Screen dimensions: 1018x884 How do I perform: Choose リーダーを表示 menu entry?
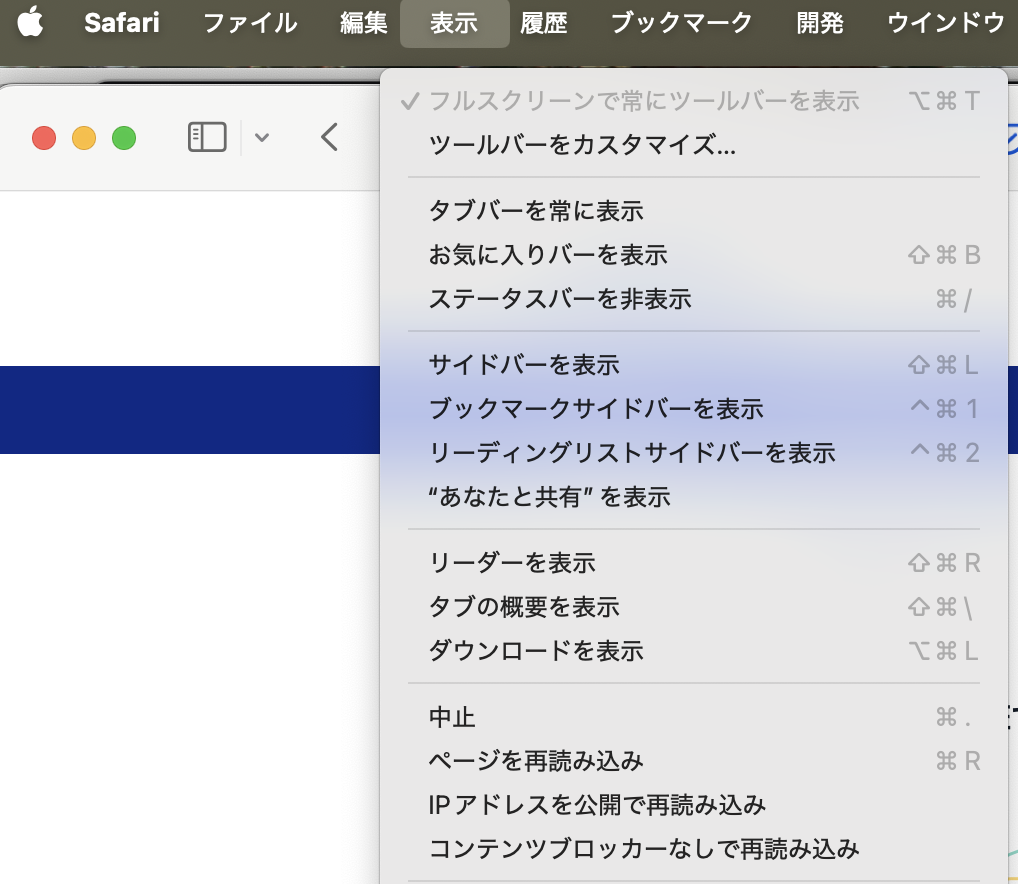click(512, 563)
